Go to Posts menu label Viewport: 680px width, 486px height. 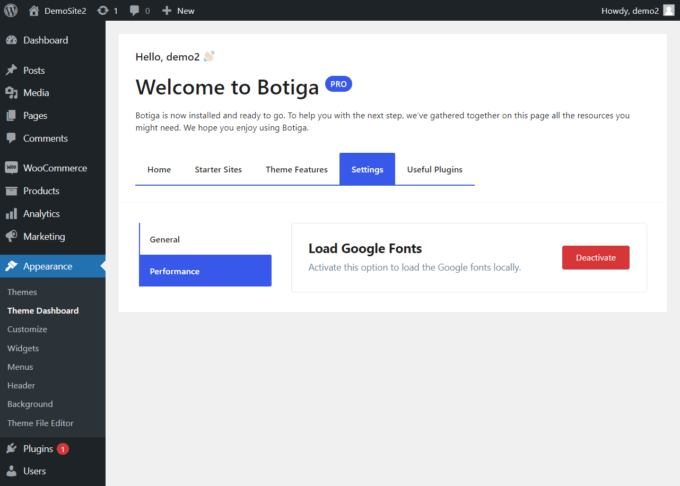[x=34, y=70]
